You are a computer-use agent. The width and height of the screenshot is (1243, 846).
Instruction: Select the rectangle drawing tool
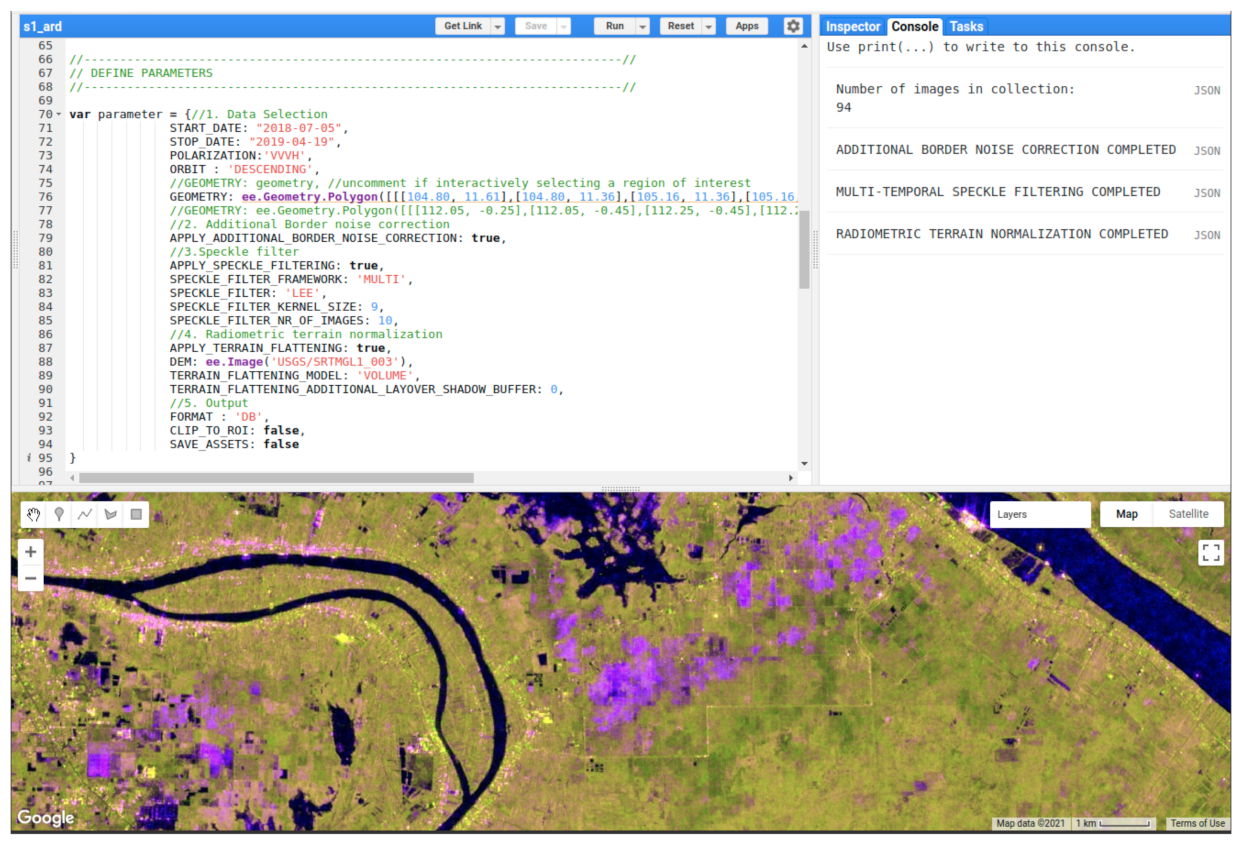[x=135, y=514]
